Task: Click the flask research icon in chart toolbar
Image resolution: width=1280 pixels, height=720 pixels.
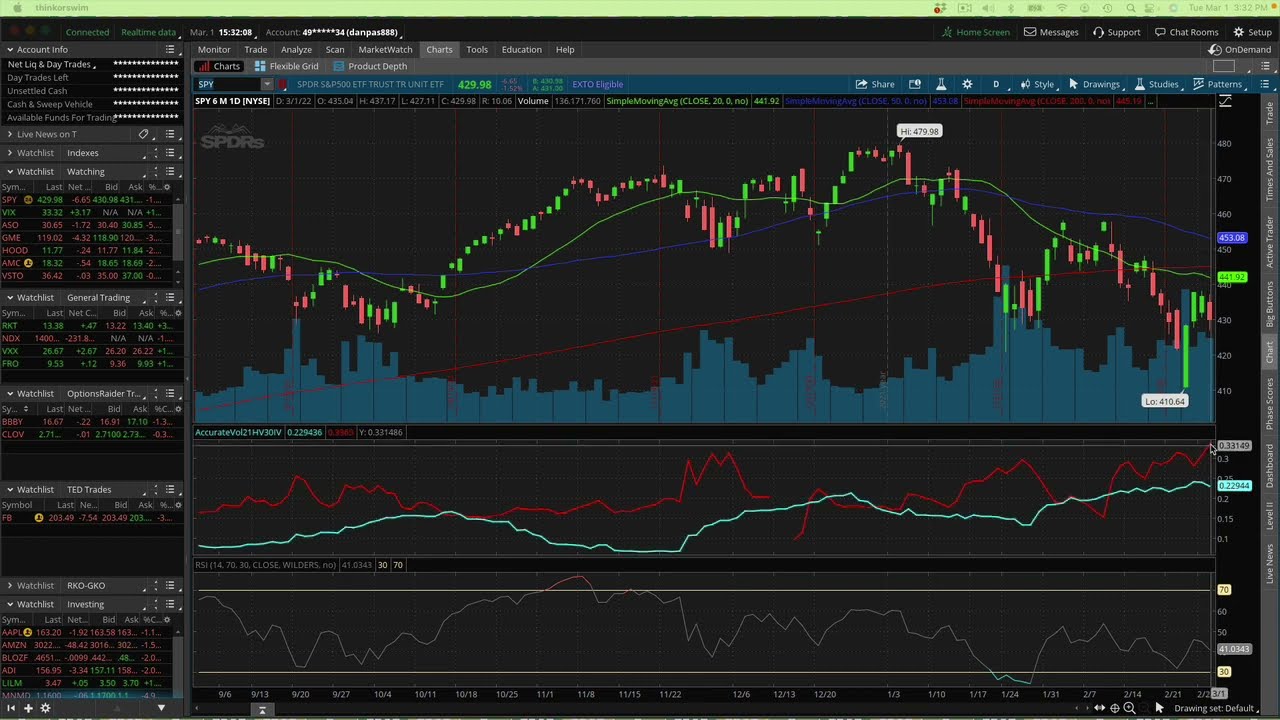Action: coord(941,84)
